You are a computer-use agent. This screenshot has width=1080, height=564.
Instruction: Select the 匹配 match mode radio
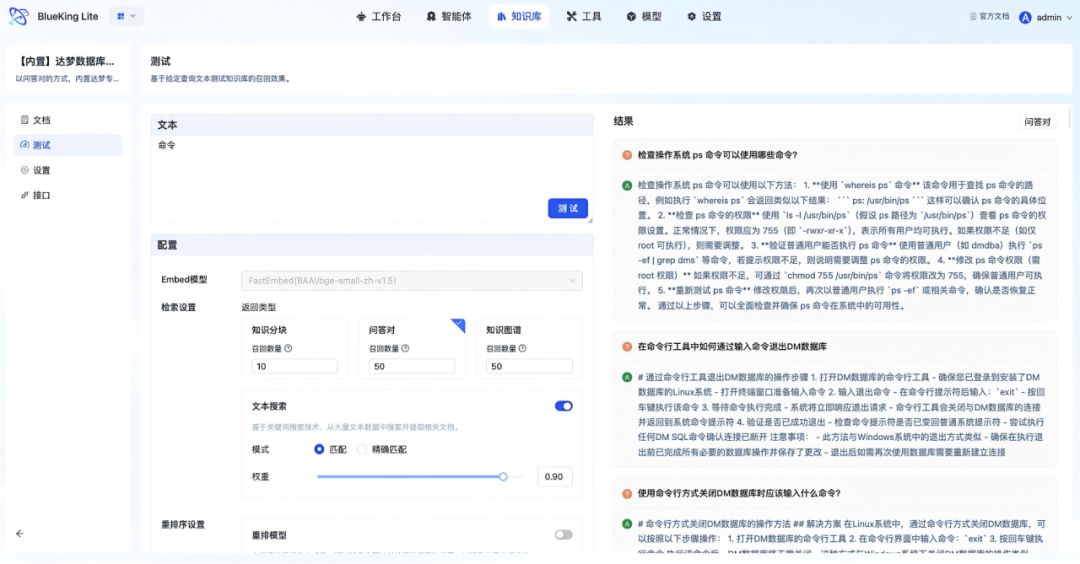pyautogui.click(x=319, y=450)
